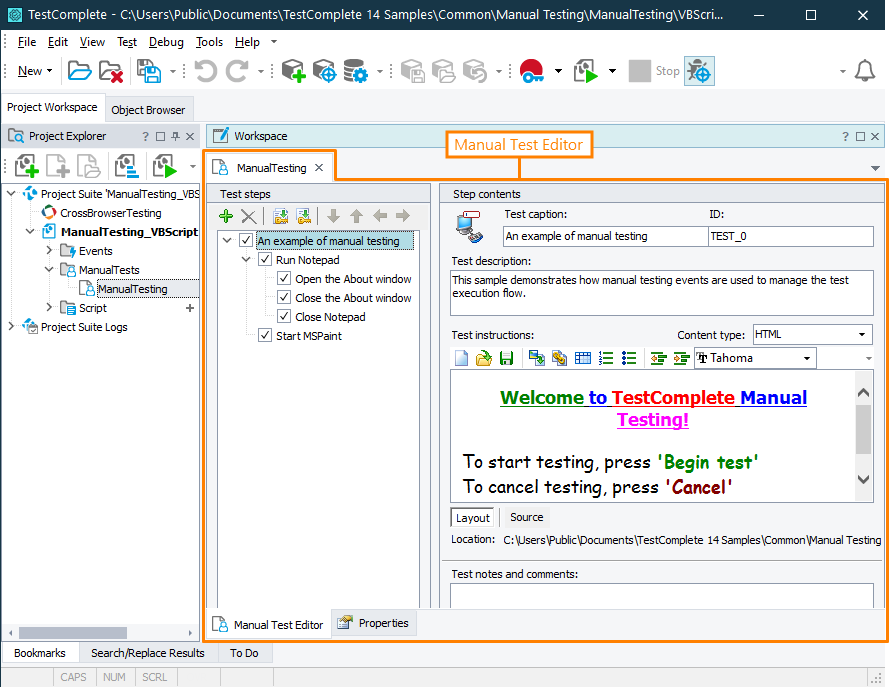Screen dimensions: 892x687
Task: Apply bulleted list formatting in the instructions editor
Action: pos(630,358)
